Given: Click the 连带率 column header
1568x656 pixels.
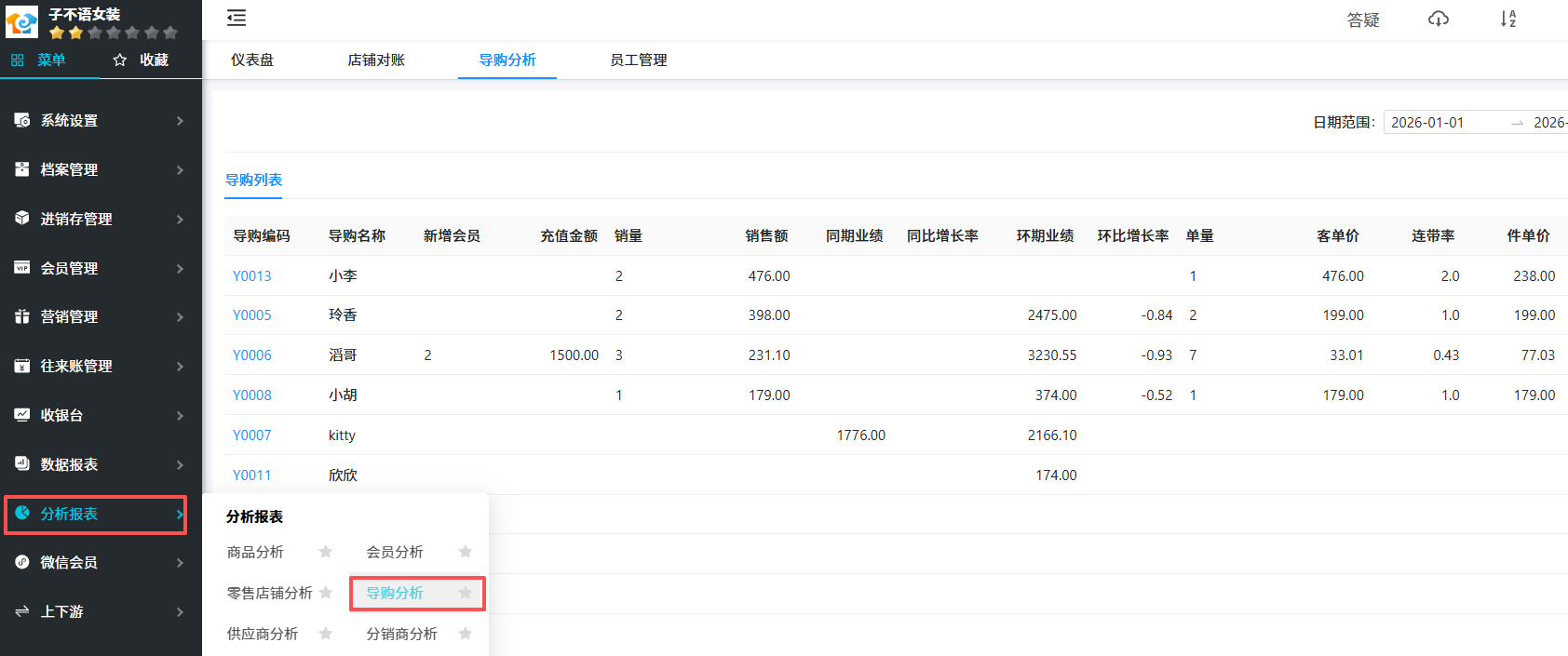Looking at the screenshot, I should pos(1433,235).
